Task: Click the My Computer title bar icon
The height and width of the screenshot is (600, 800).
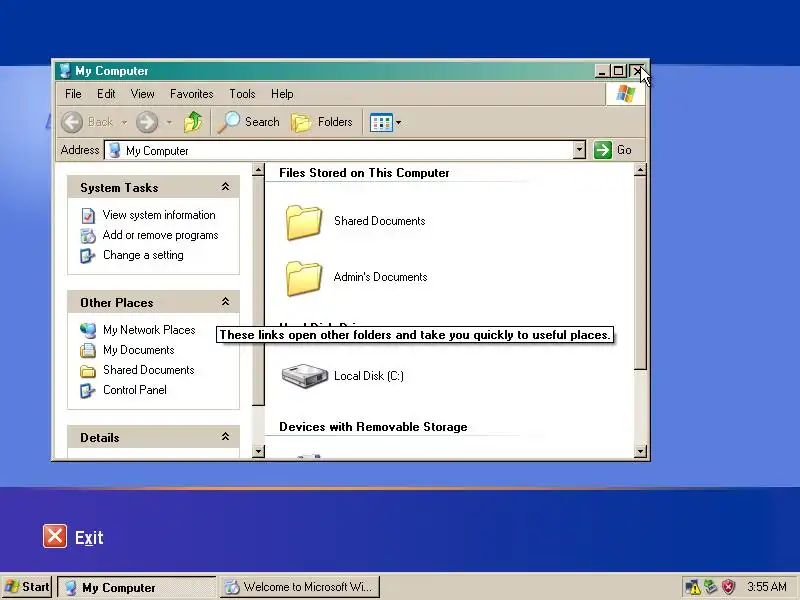Action: [64, 70]
